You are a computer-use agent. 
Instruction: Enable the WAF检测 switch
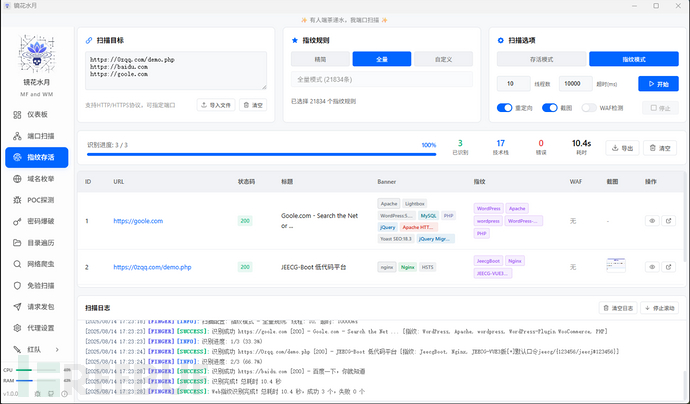[589, 108]
